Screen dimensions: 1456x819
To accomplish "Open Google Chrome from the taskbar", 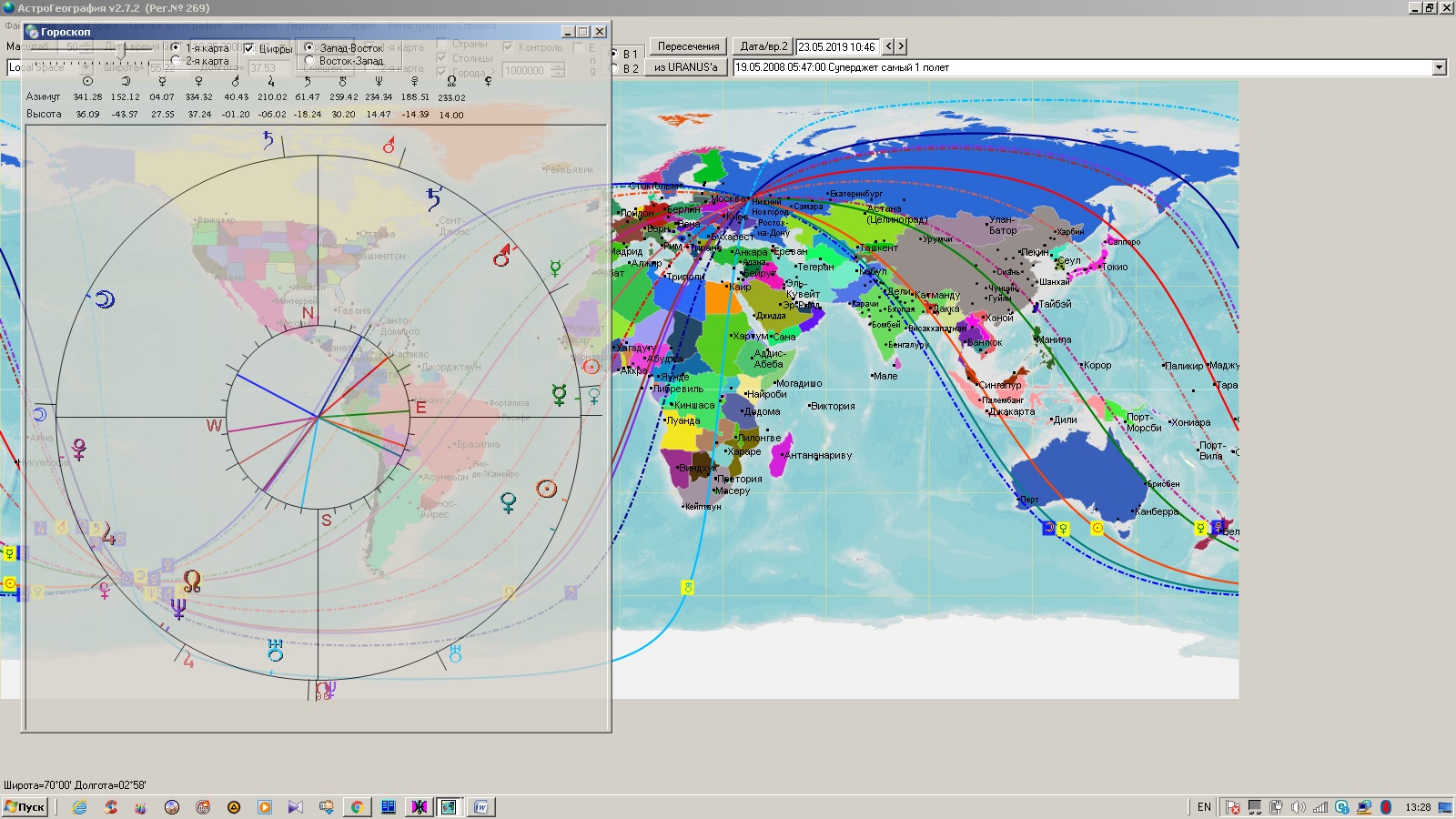I will (357, 807).
